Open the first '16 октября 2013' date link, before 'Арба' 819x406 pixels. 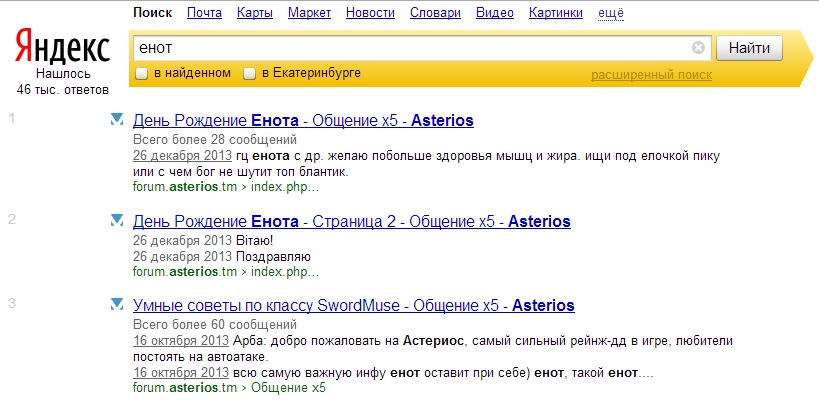pyautogui.click(x=181, y=341)
